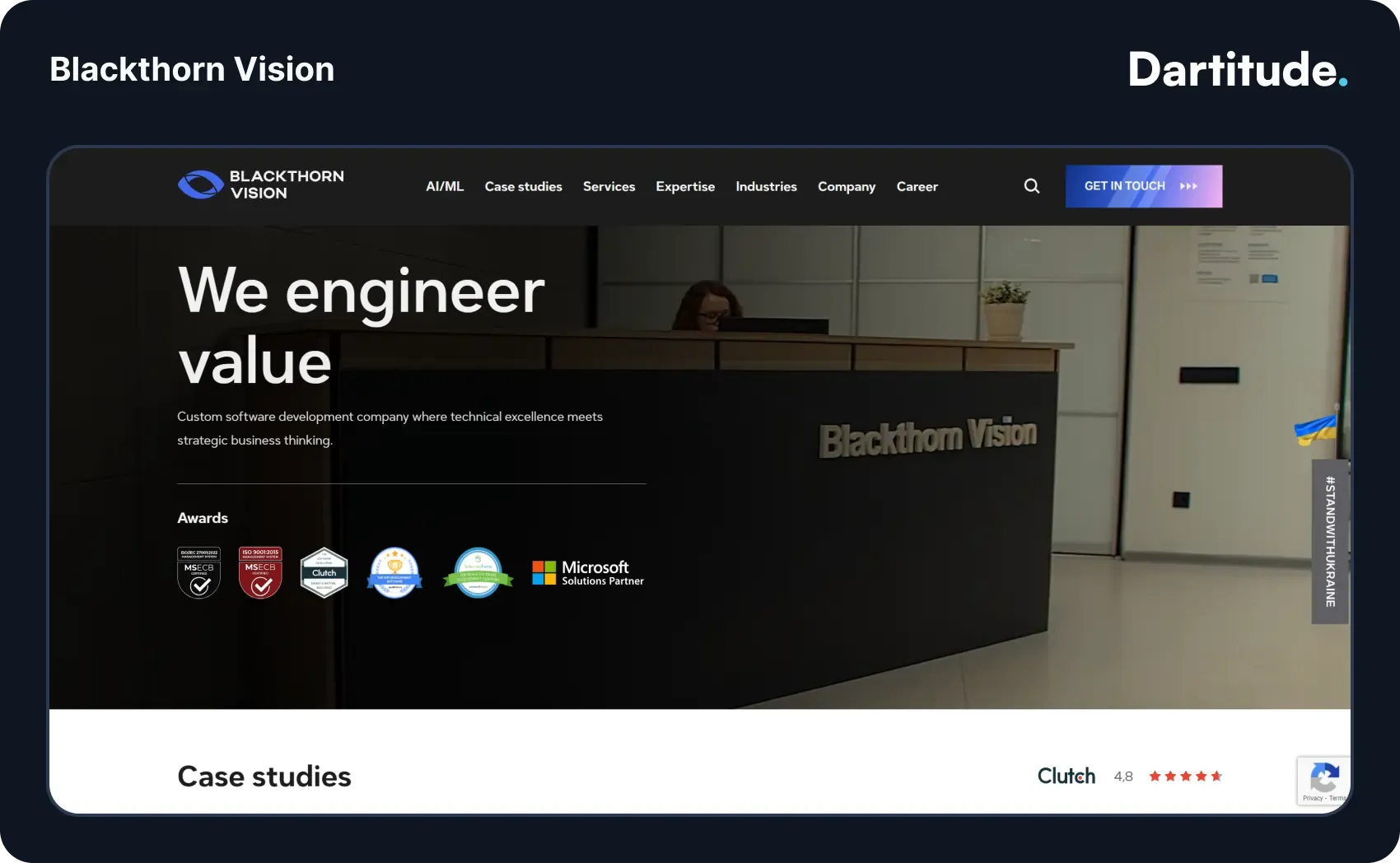Click the Blackthorn Vision logo
The image size is (1400, 863).
pyautogui.click(x=261, y=184)
